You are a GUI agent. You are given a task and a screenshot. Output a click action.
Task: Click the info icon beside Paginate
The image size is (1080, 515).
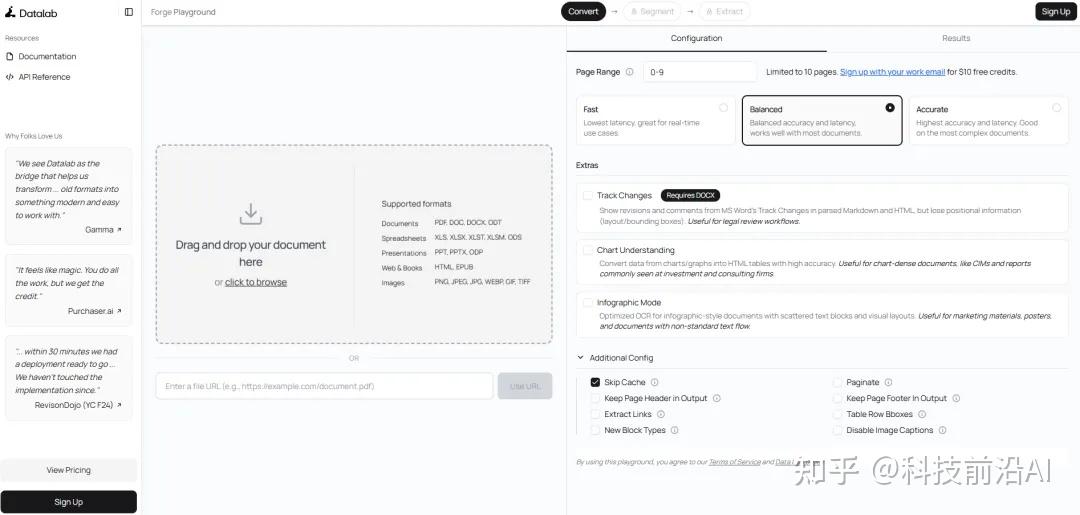pos(888,382)
